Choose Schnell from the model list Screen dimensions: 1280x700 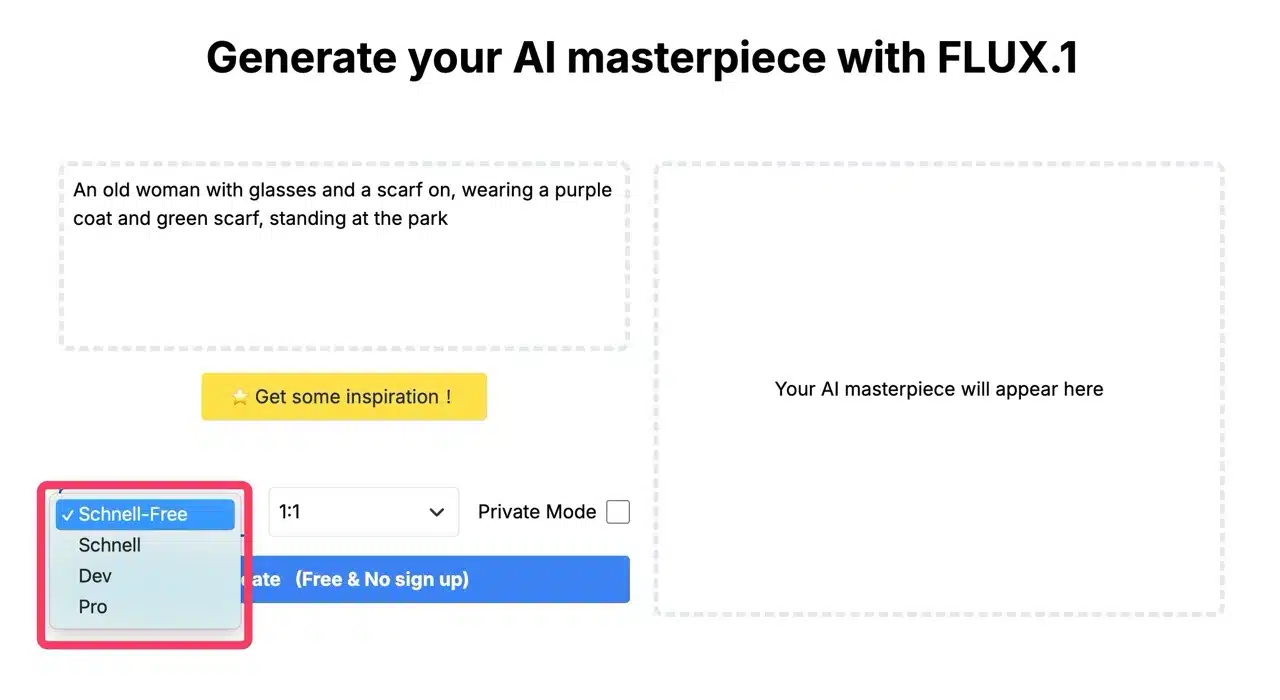110,545
